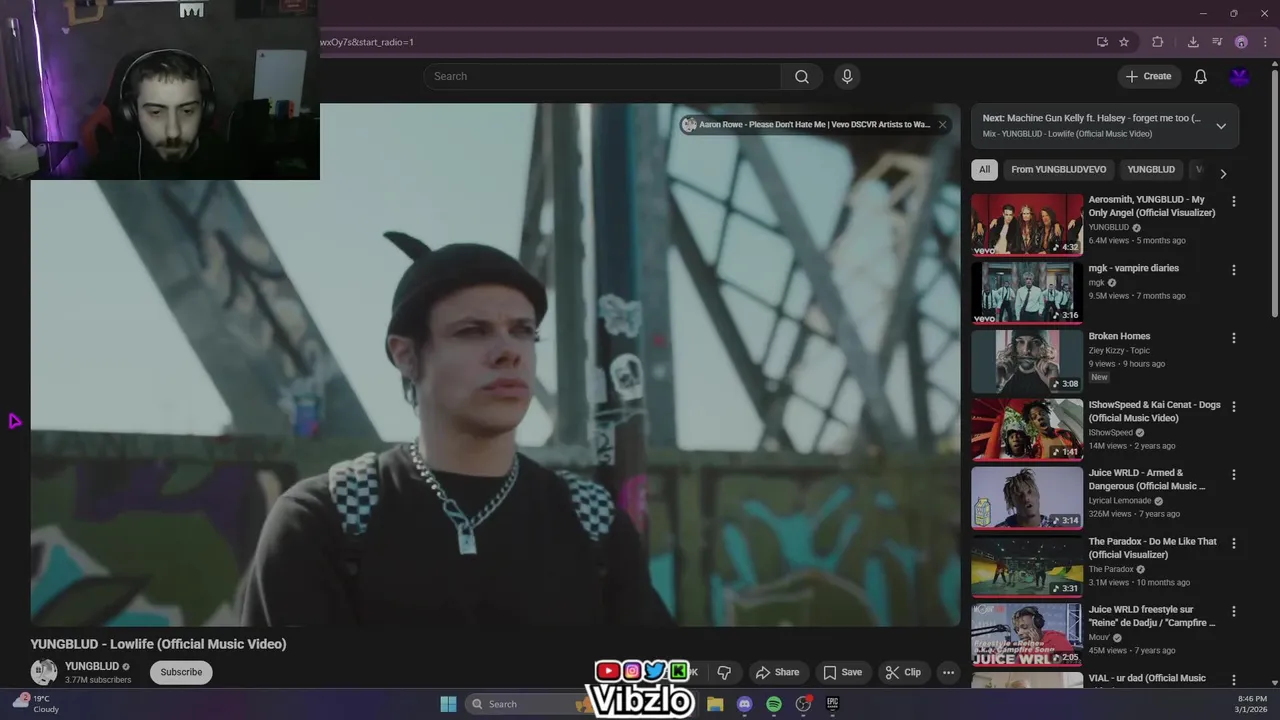This screenshot has width=1280, height=720.
Task: Share the video
Action: tap(778, 672)
